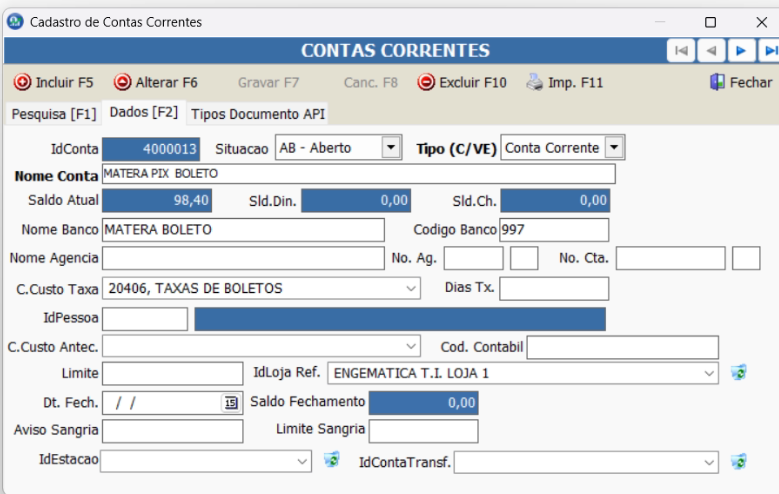Click the Nome Conta text field

click(358, 174)
